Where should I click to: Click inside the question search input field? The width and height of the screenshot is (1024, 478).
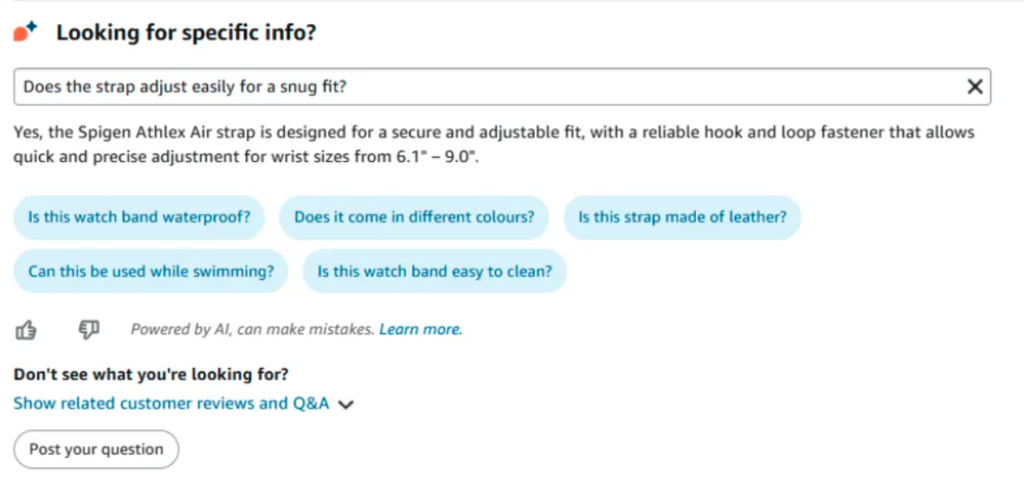(x=502, y=87)
